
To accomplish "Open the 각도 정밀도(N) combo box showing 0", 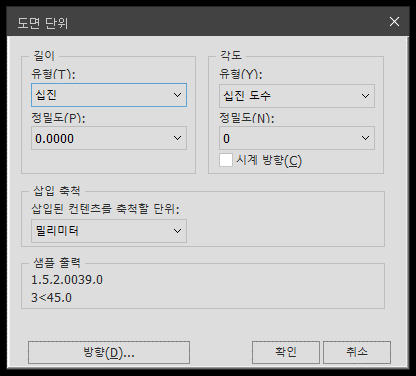I will 297,138.
